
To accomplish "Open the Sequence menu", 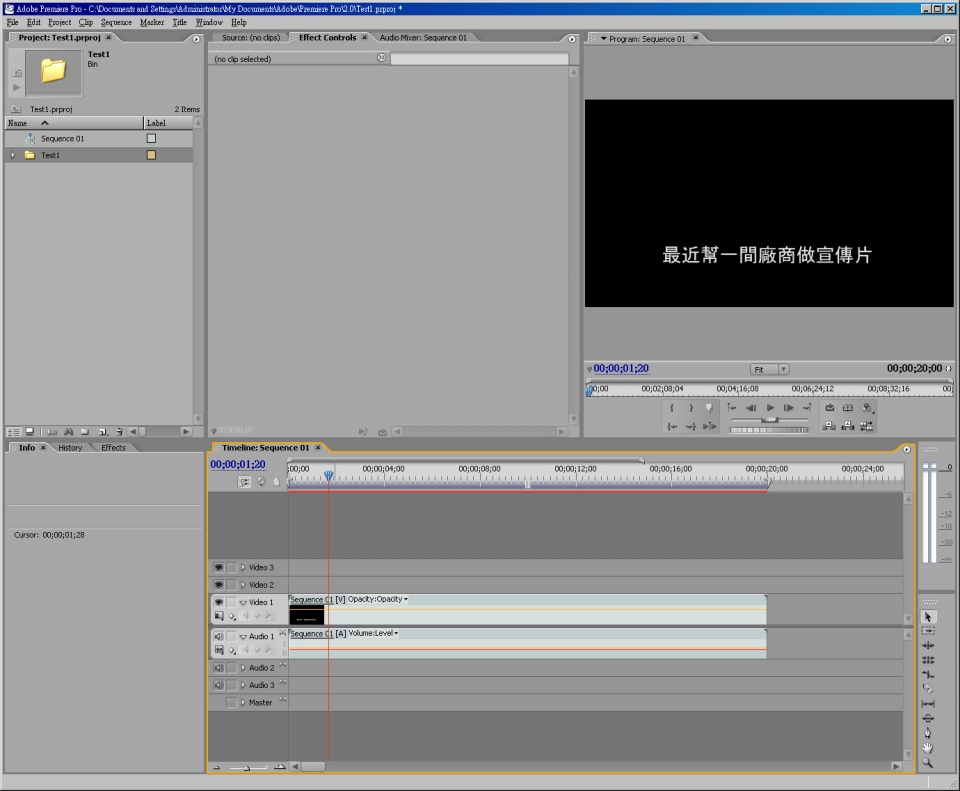I will 116,22.
